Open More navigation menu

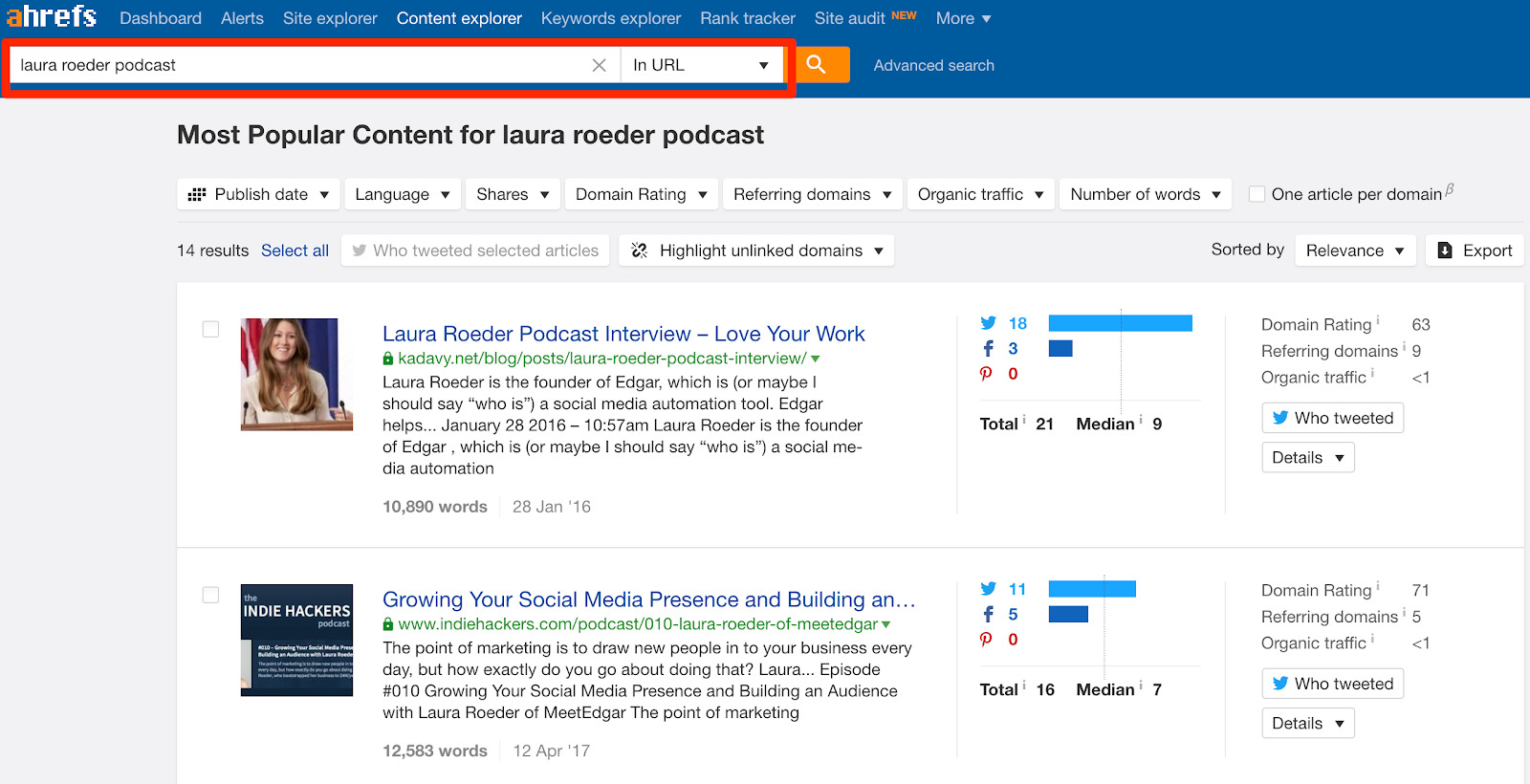(963, 18)
